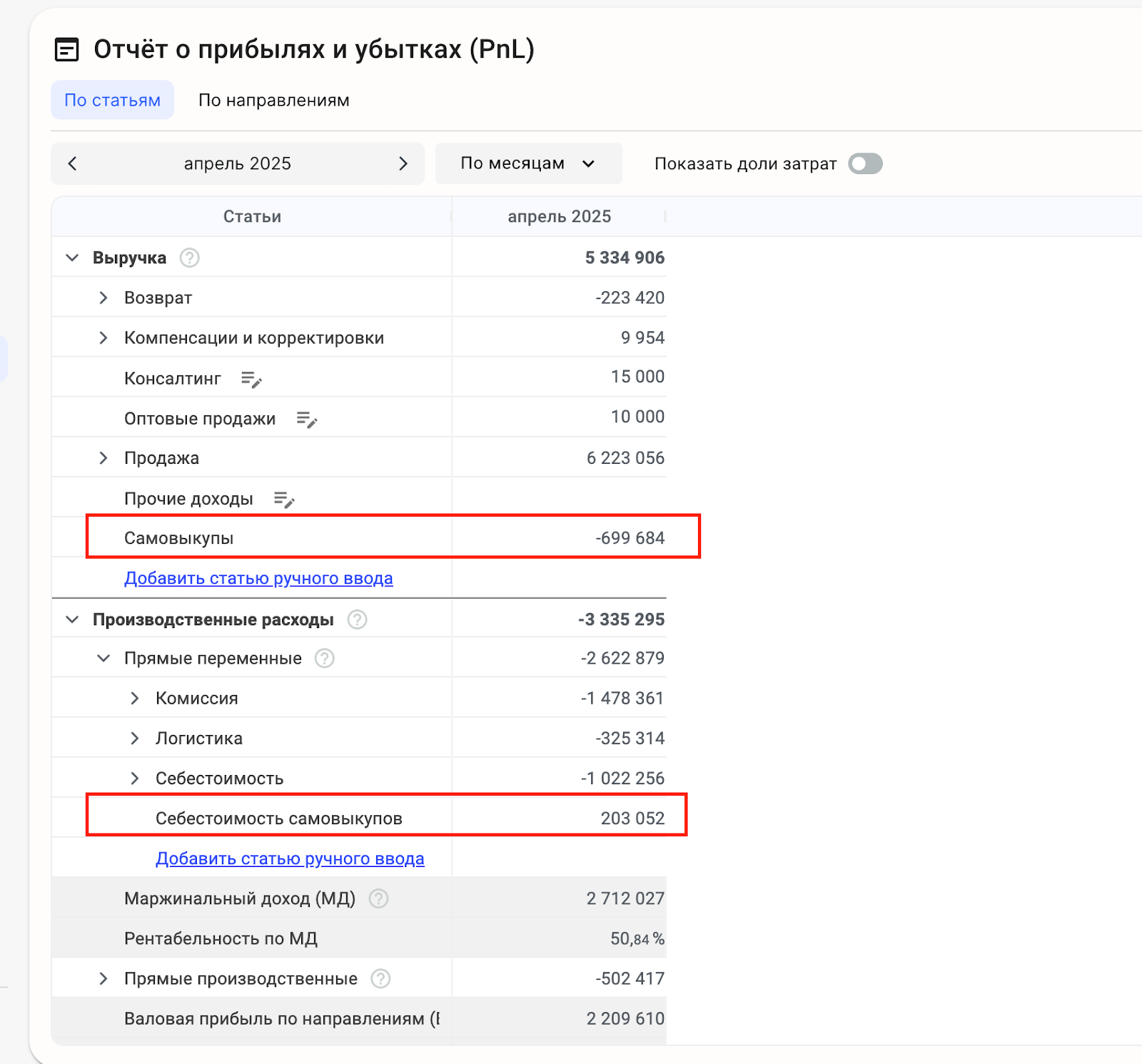Open help for Производственные расходы
Viewport: 1142px width, 1064px height.
(x=357, y=619)
